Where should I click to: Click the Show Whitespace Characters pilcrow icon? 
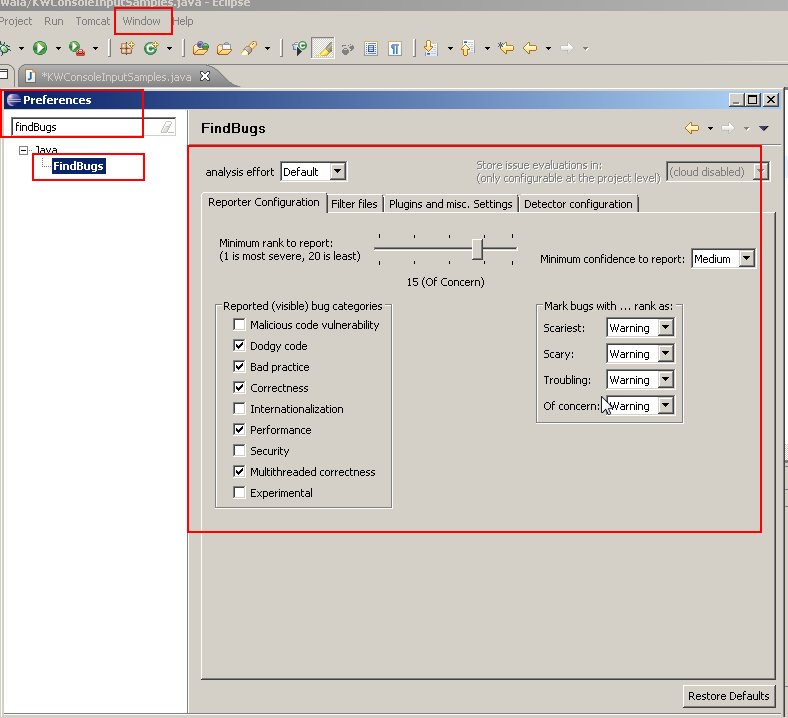395,49
